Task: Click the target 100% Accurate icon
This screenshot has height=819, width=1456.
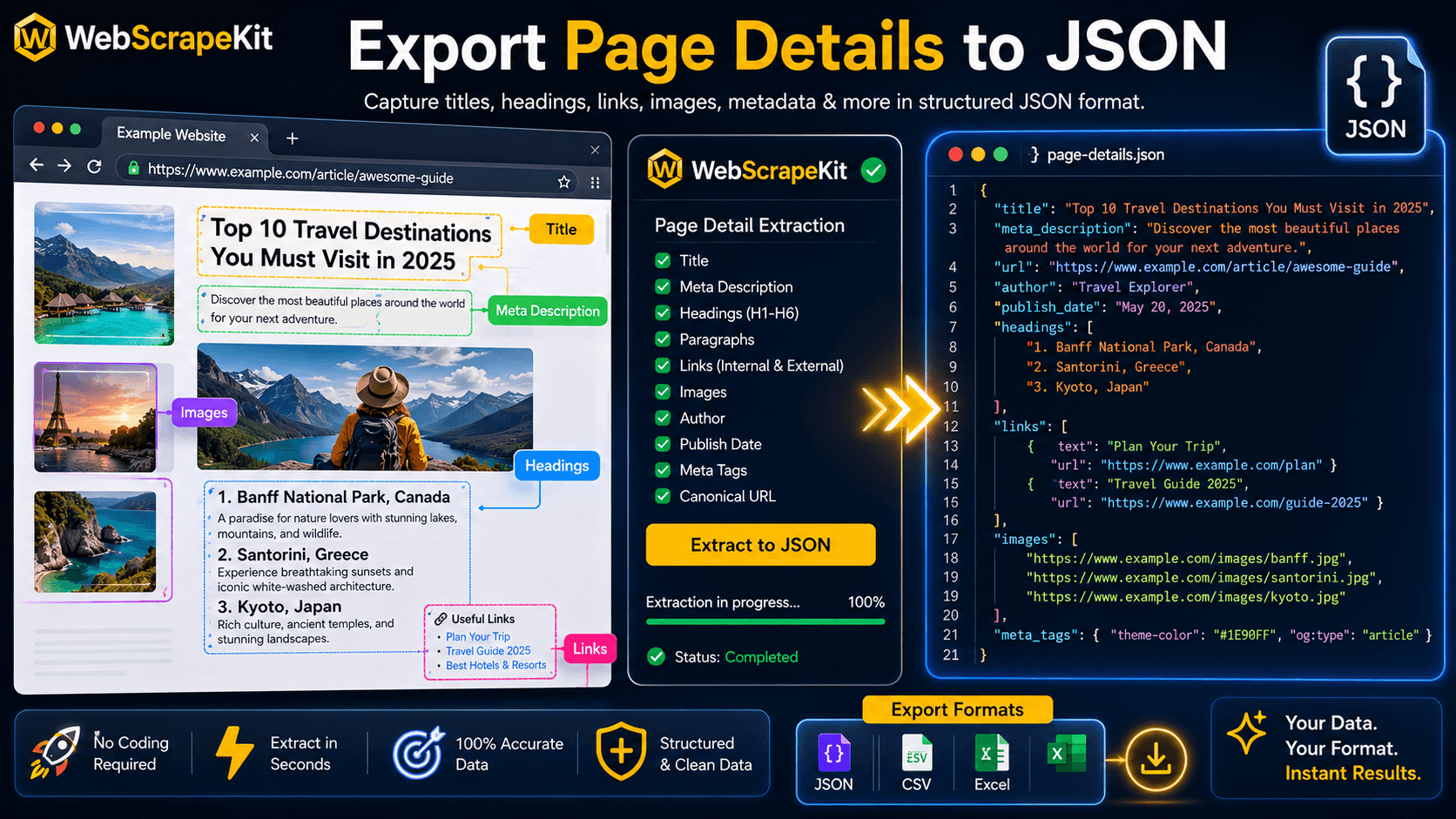Action: tap(419, 753)
